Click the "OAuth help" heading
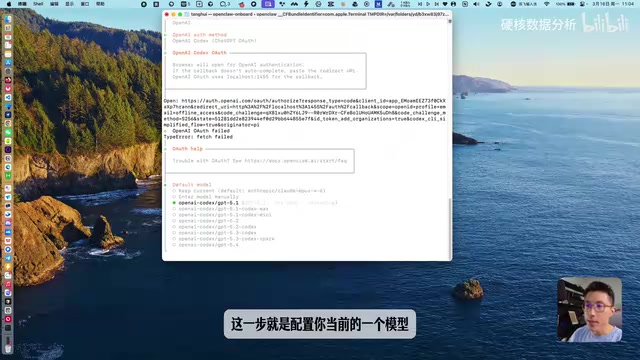The width and height of the screenshot is (640, 360). tap(187, 149)
